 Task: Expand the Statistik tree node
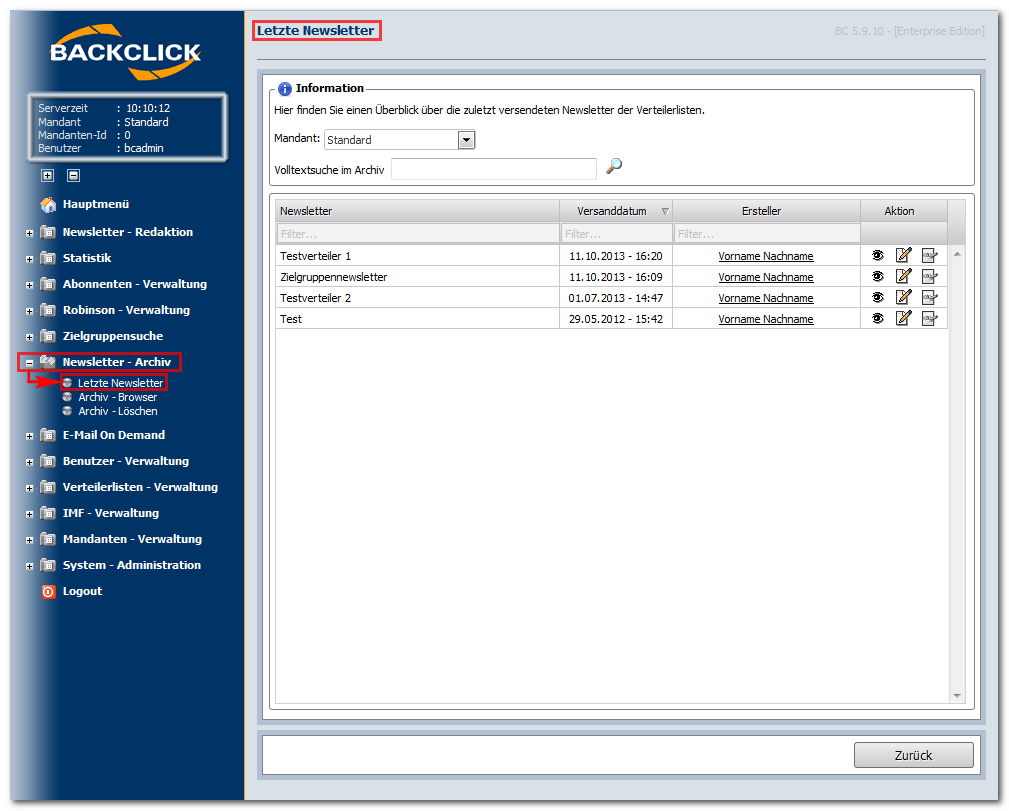tap(29, 259)
